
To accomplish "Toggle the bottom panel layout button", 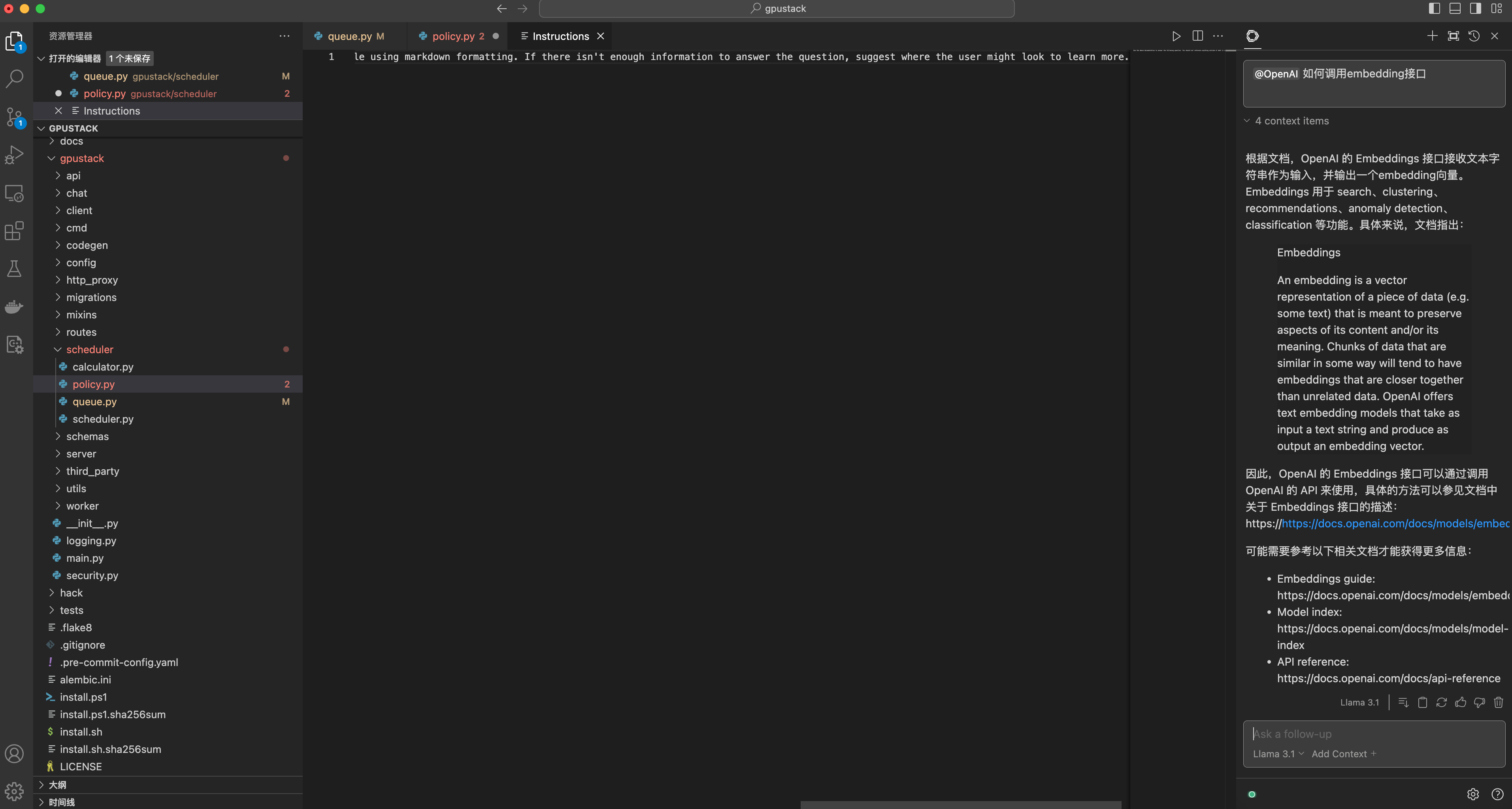I will coord(1455,8).
